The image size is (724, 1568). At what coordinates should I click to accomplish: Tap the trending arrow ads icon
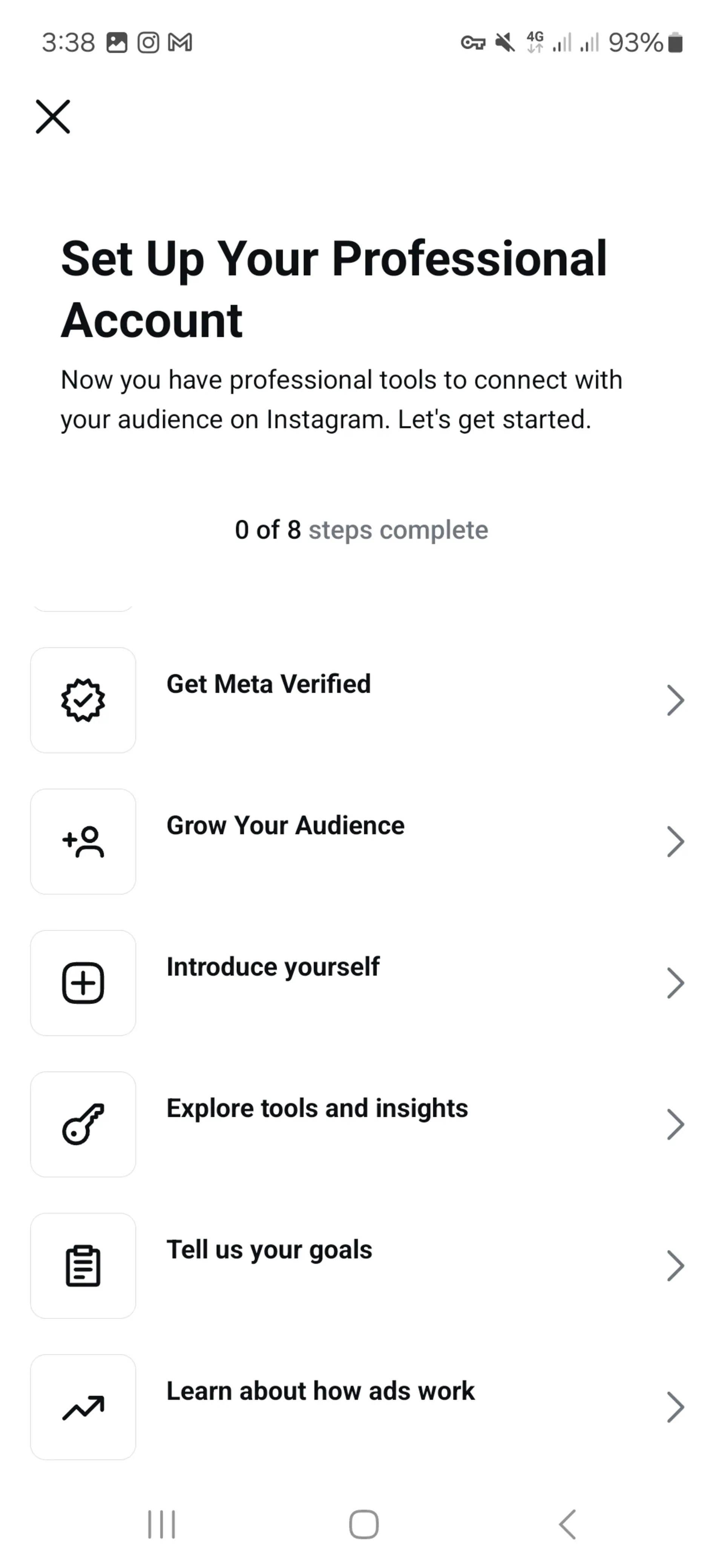83,1407
